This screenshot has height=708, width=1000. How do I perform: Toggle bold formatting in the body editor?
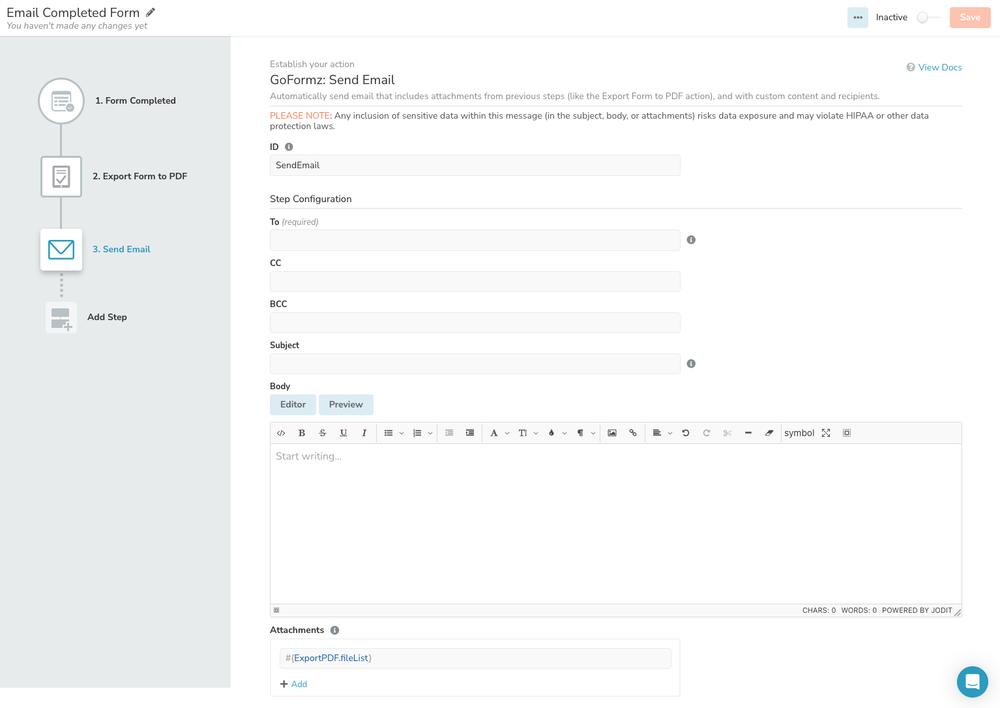click(301, 432)
